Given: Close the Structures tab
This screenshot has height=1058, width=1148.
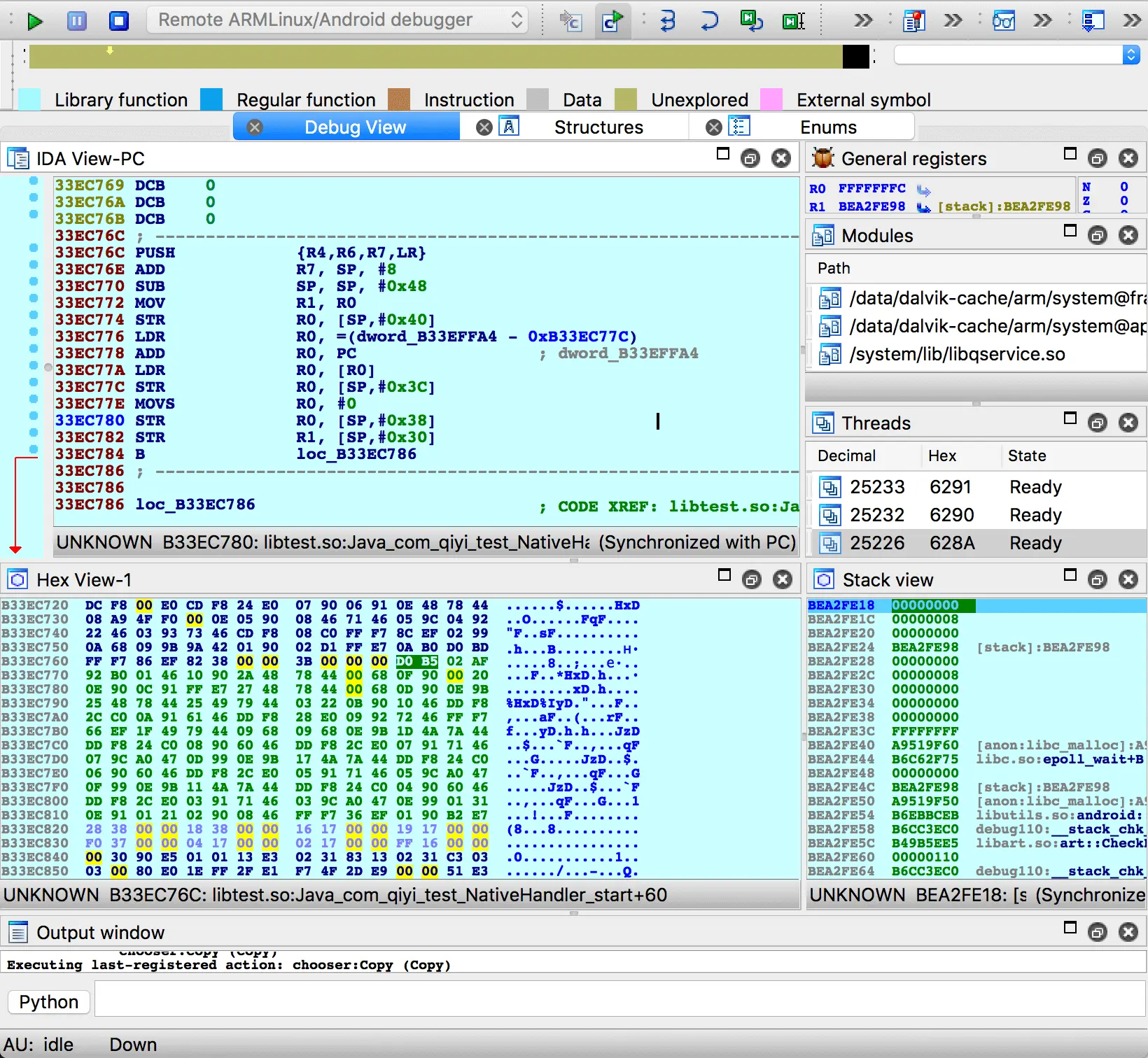Looking at the screenshot, I should 484,127.
